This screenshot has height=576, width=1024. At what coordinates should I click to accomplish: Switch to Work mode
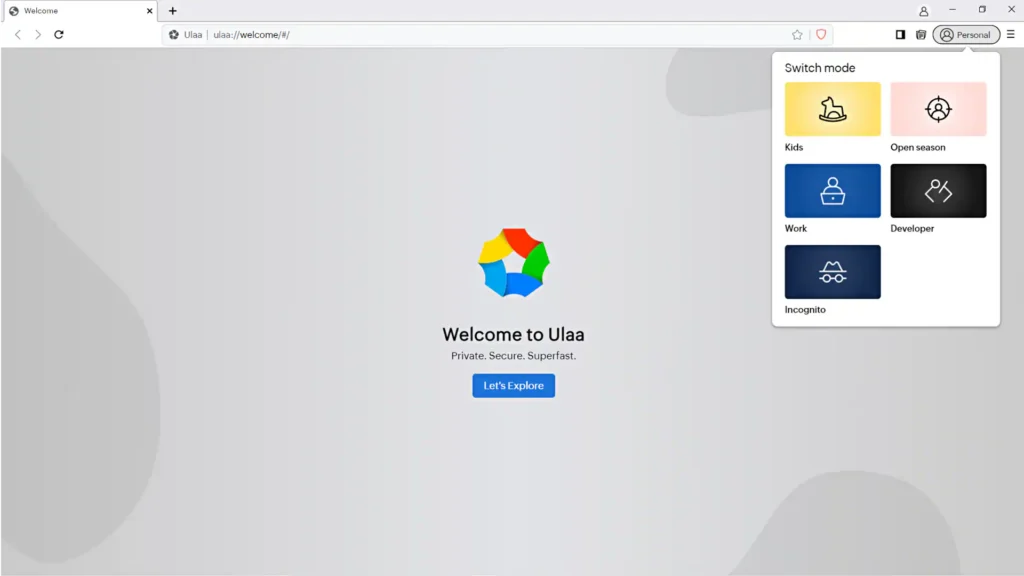(x=832, y=190)
